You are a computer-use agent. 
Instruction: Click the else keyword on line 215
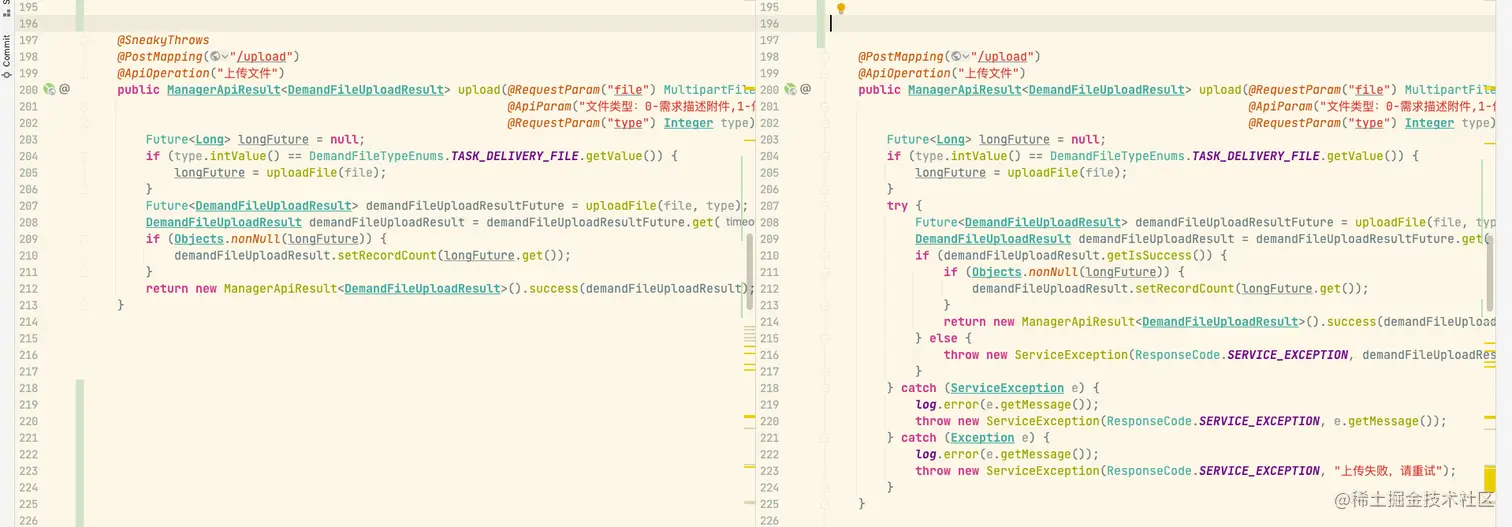(943, 338)
